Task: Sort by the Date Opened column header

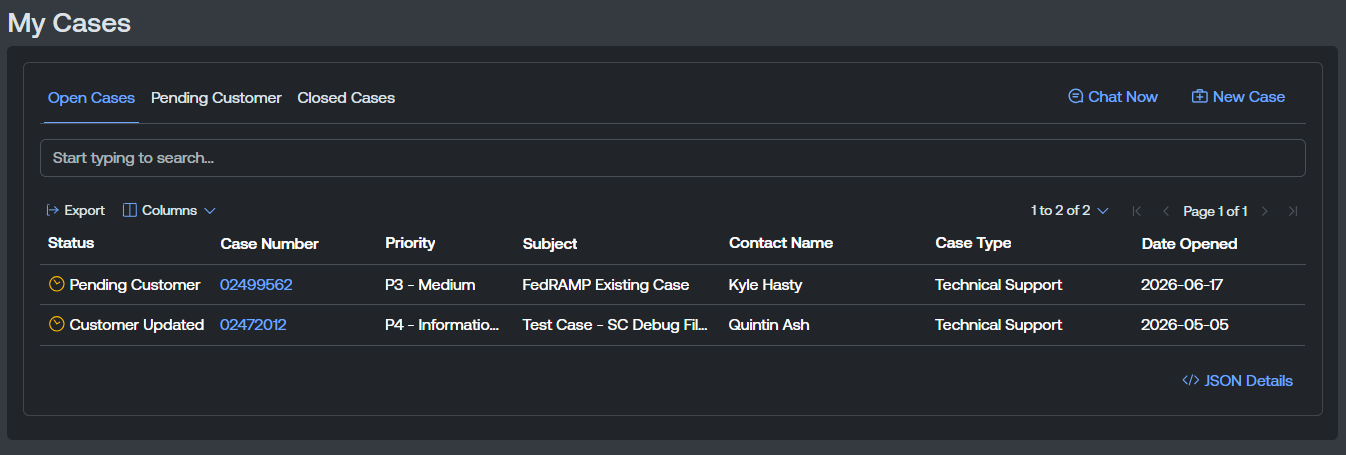Action: (1189, 244)
